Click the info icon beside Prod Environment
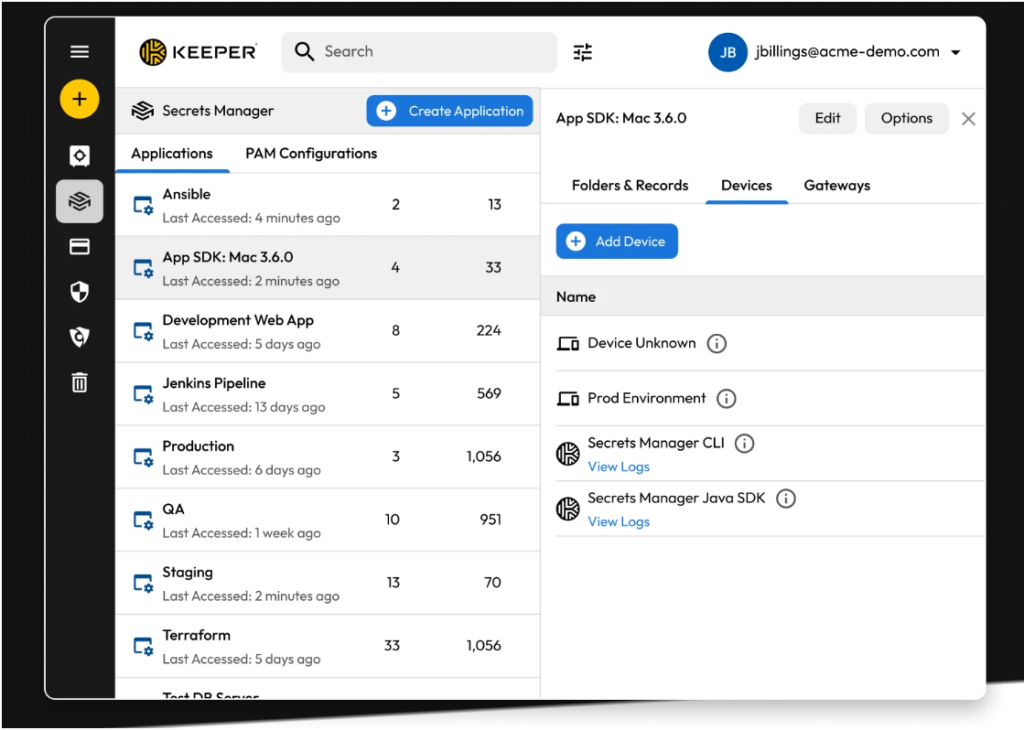This screenshot has width=1024, height=730. click(727, 398)
